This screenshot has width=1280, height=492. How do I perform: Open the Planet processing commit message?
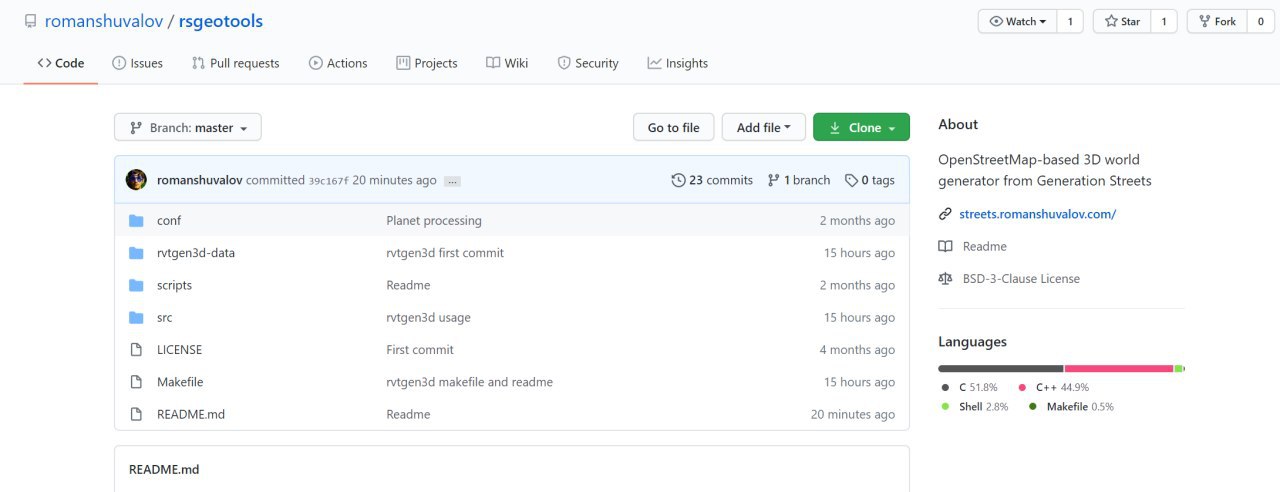[x=434, y=220]
